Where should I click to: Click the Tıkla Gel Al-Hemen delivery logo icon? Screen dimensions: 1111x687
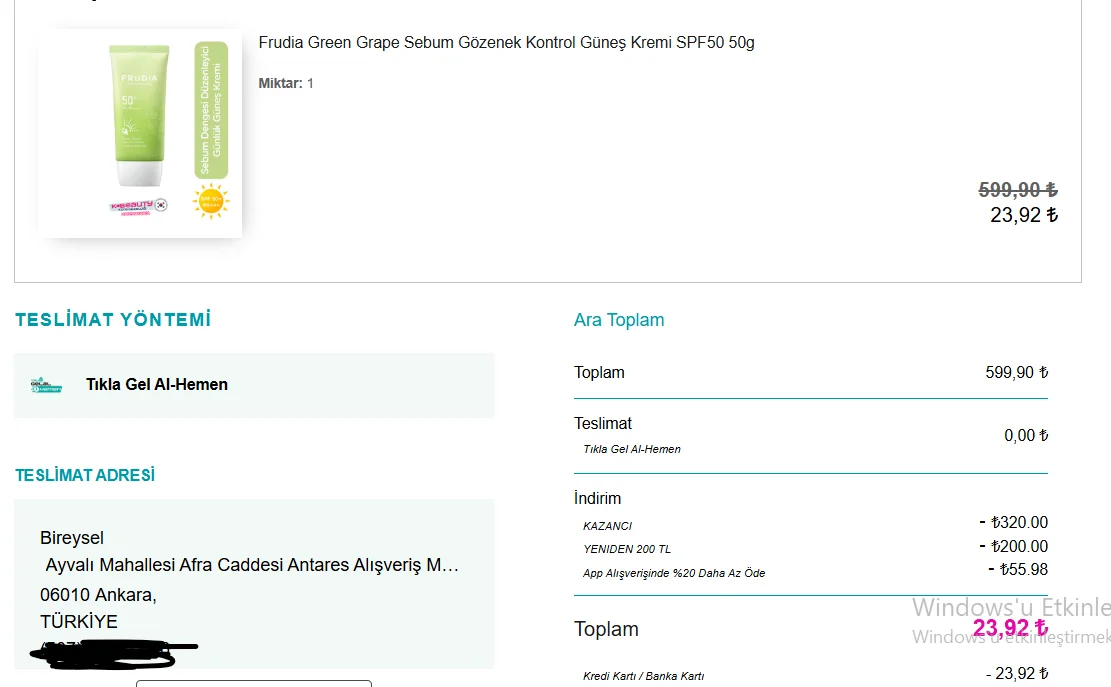click(x=46, y=385)
